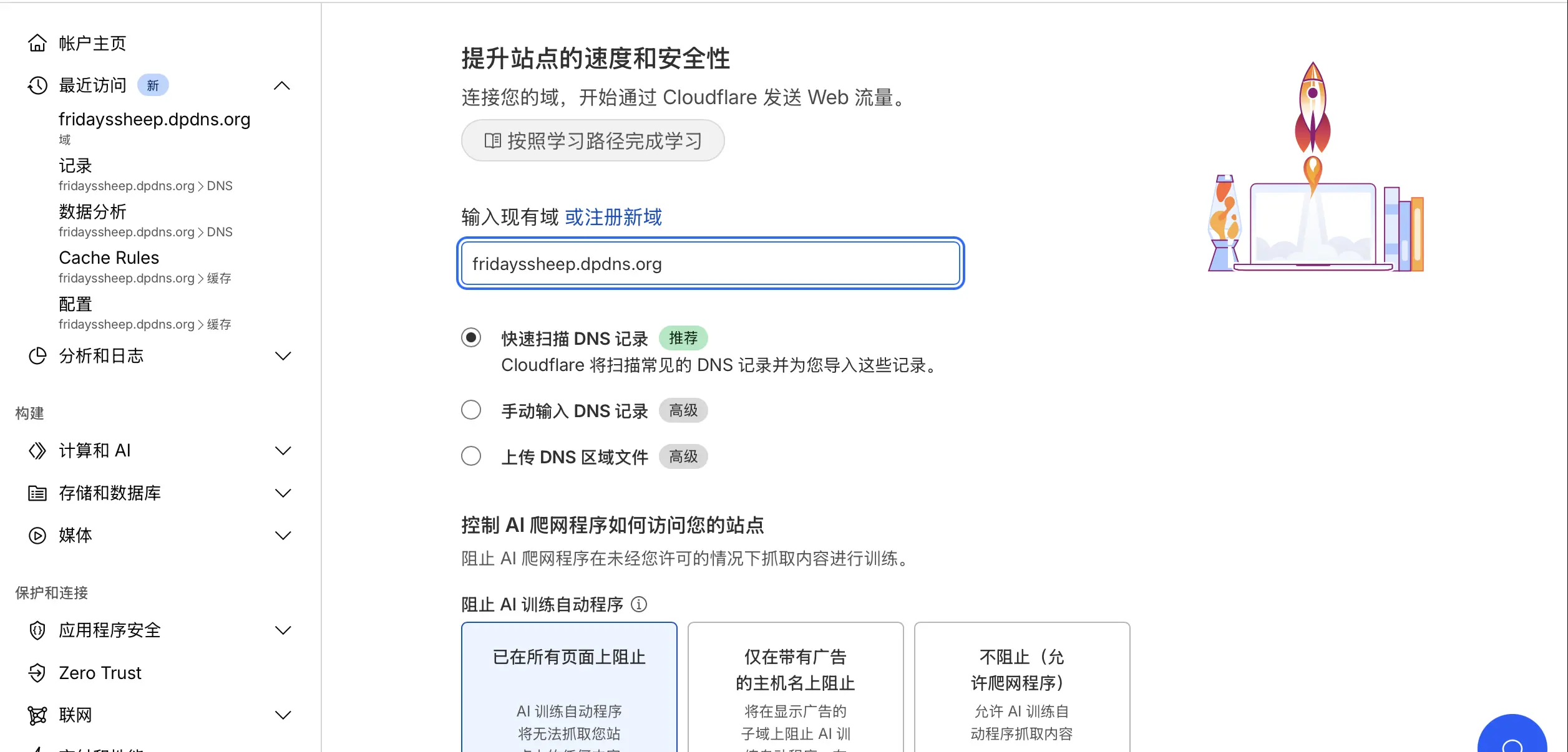Click 或注册新域 link
Image resolution: width=1568 pixels, height=752 pixels.
[612, 217]
